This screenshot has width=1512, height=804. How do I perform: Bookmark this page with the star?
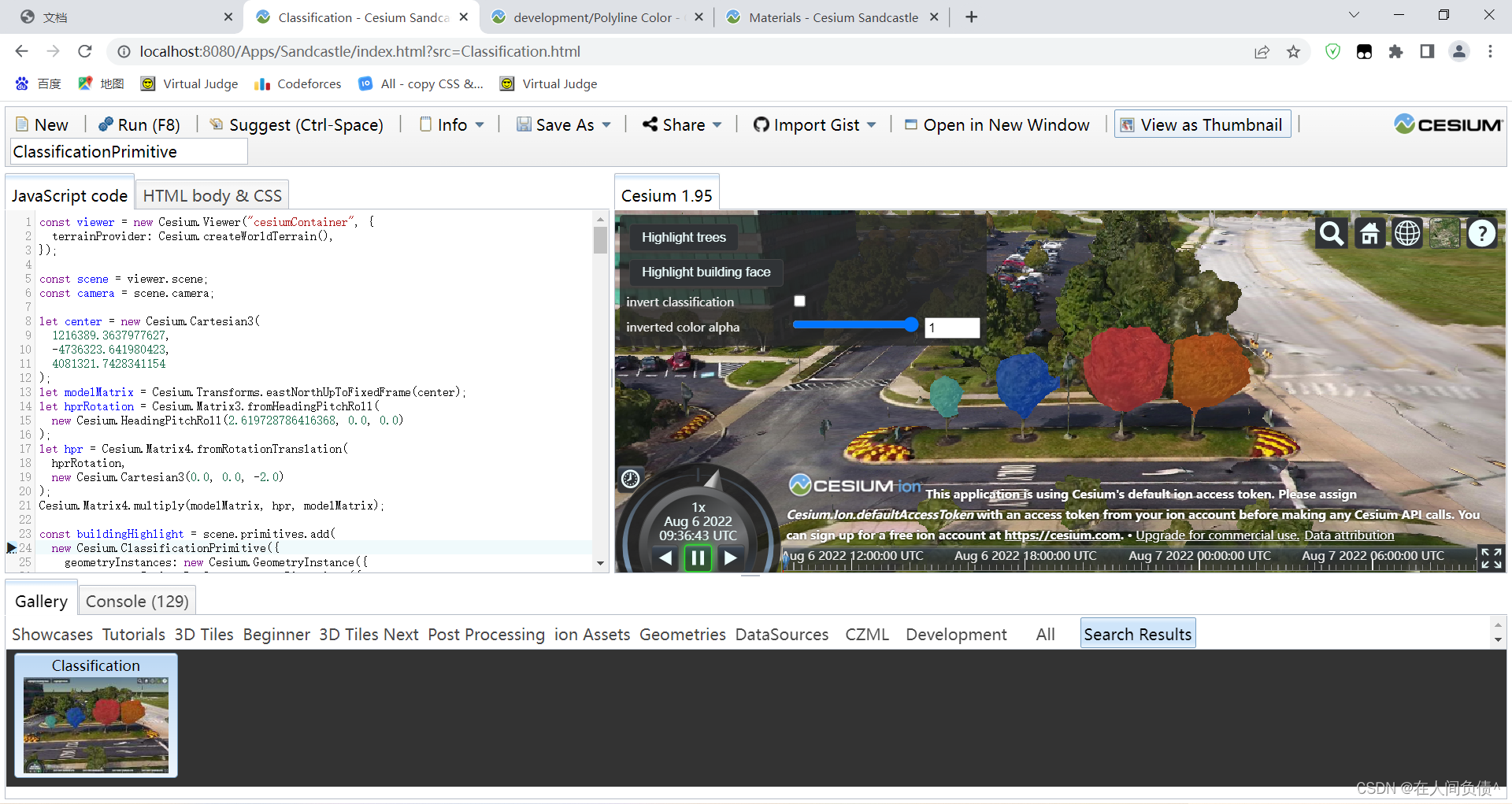point(1293,51)
